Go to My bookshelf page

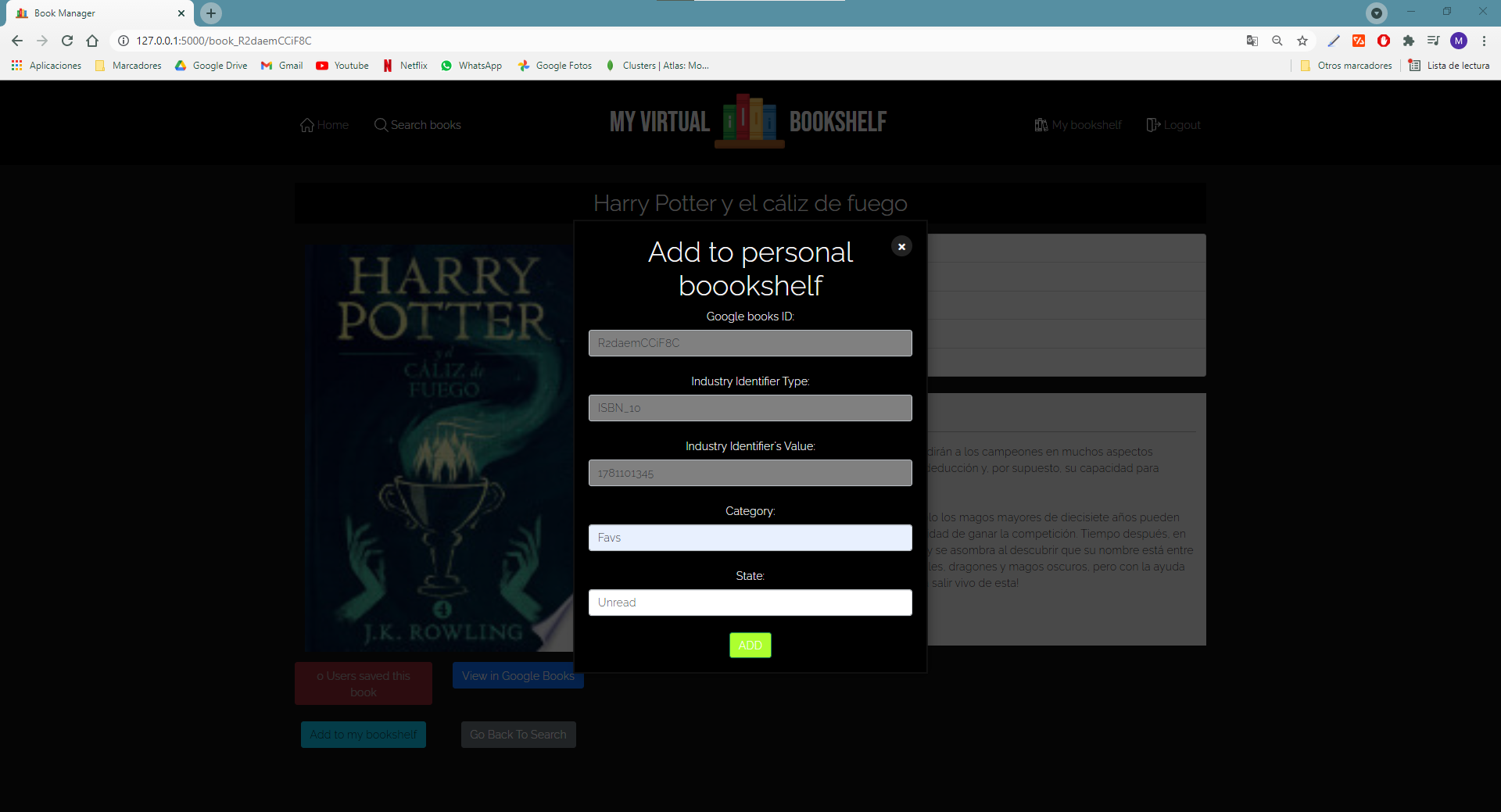[1078, 125]
